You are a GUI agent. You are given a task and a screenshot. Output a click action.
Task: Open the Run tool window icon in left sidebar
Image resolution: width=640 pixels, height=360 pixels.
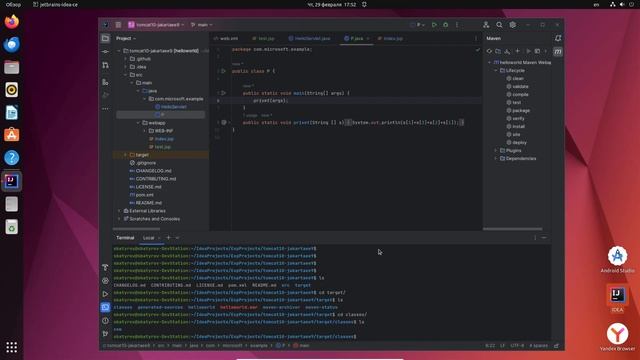(105, 294)
